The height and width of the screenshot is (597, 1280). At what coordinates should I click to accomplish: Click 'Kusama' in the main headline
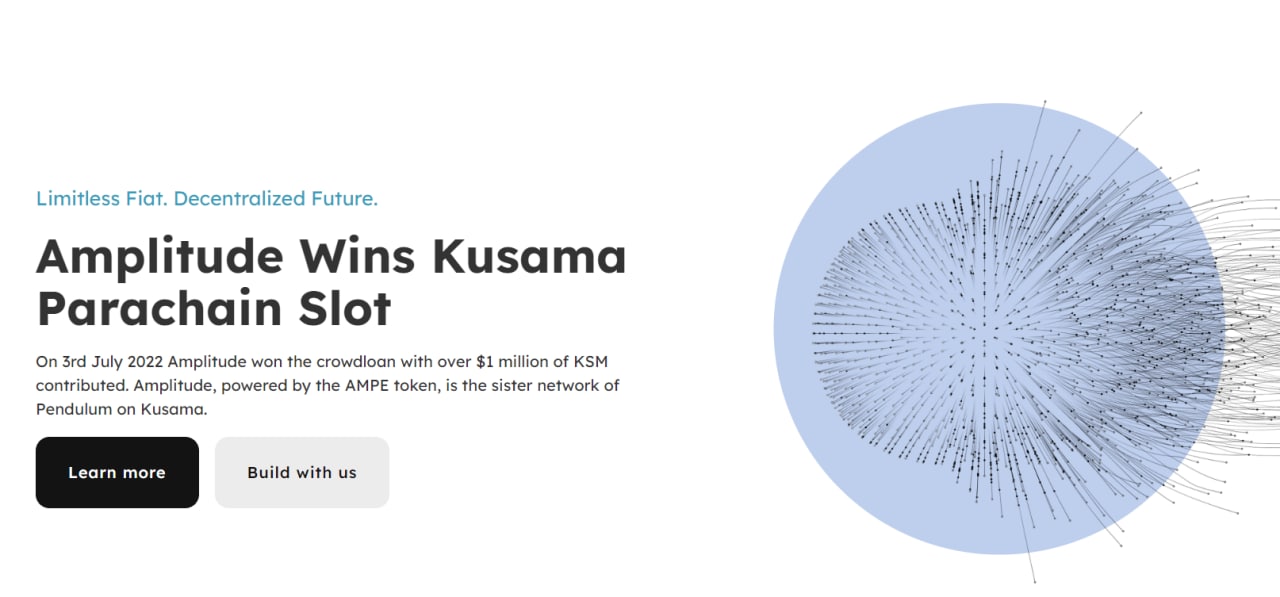[x=529, y=257]
